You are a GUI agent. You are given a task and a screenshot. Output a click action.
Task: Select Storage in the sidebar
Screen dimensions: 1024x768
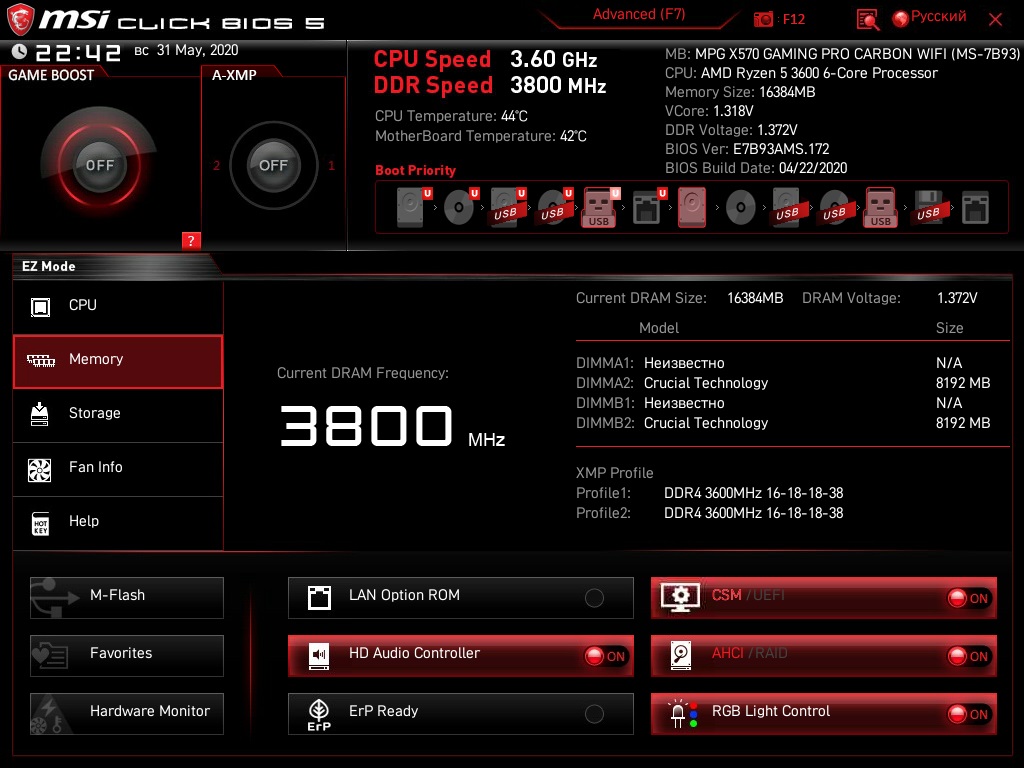click(x=118, y=413)
